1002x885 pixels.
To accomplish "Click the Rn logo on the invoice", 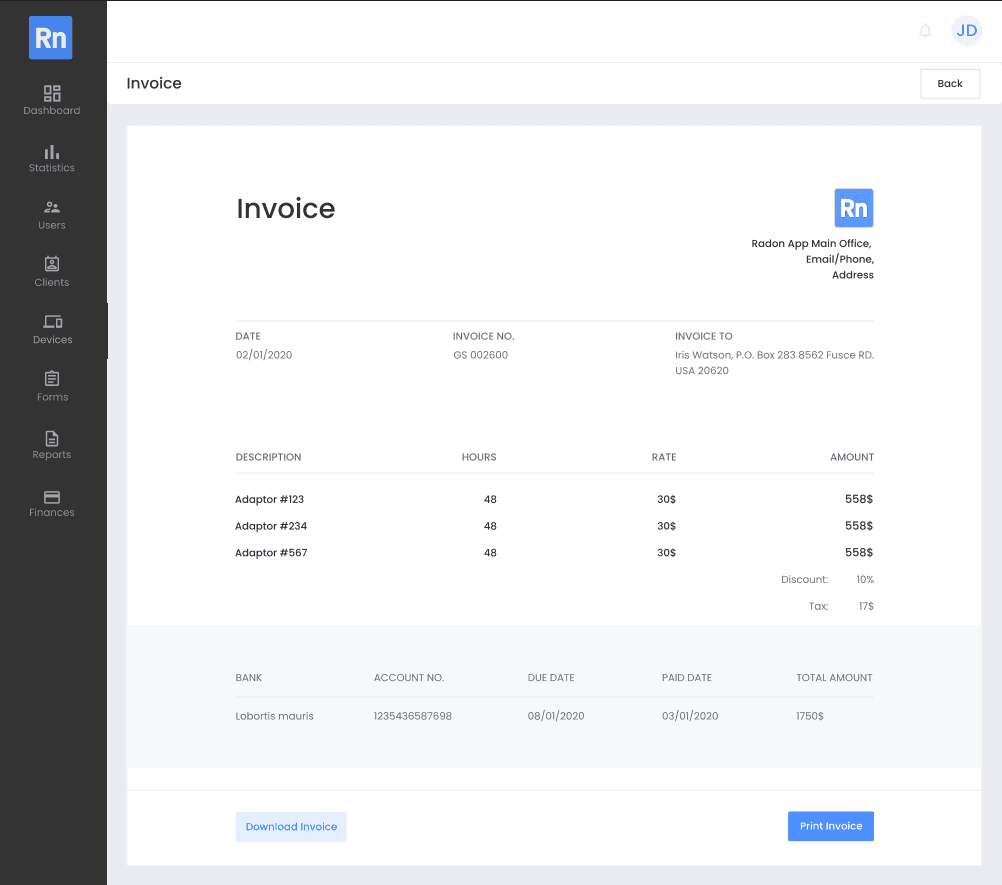I will 853,208.
